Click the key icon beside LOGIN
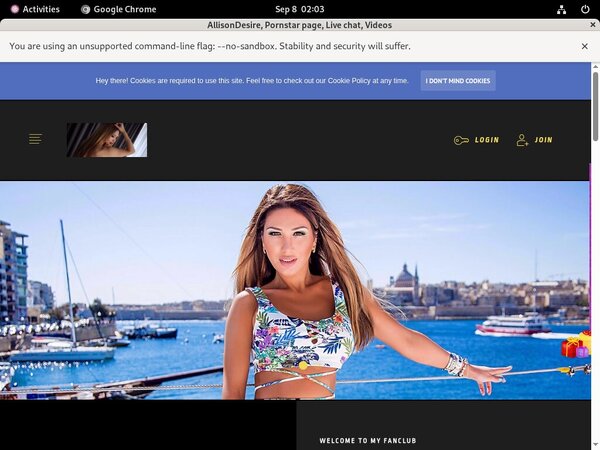Viewport: 600px width, 450px height. [x=460, y=140]
